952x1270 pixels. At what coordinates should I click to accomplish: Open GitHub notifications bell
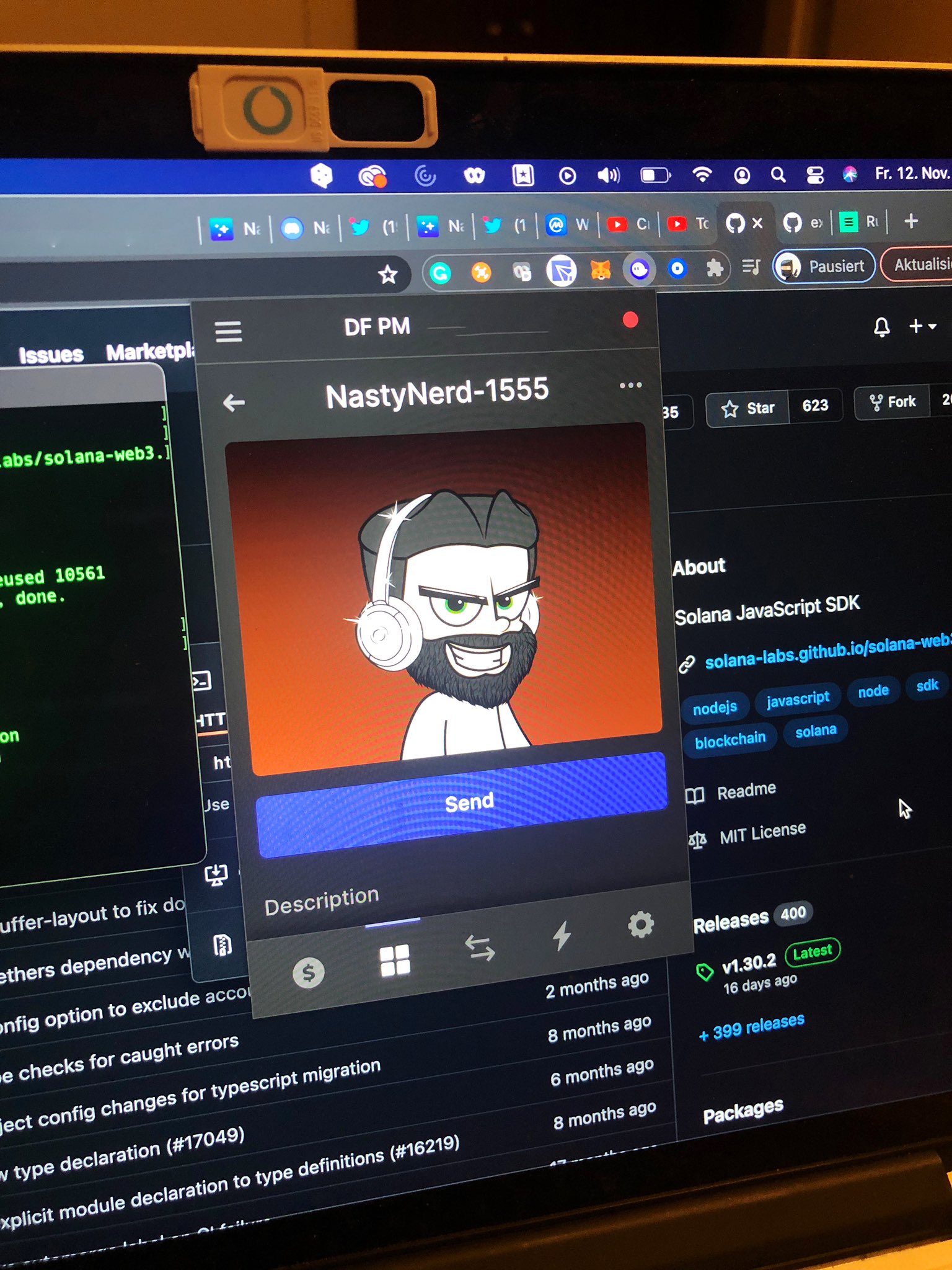coord(881,327)
